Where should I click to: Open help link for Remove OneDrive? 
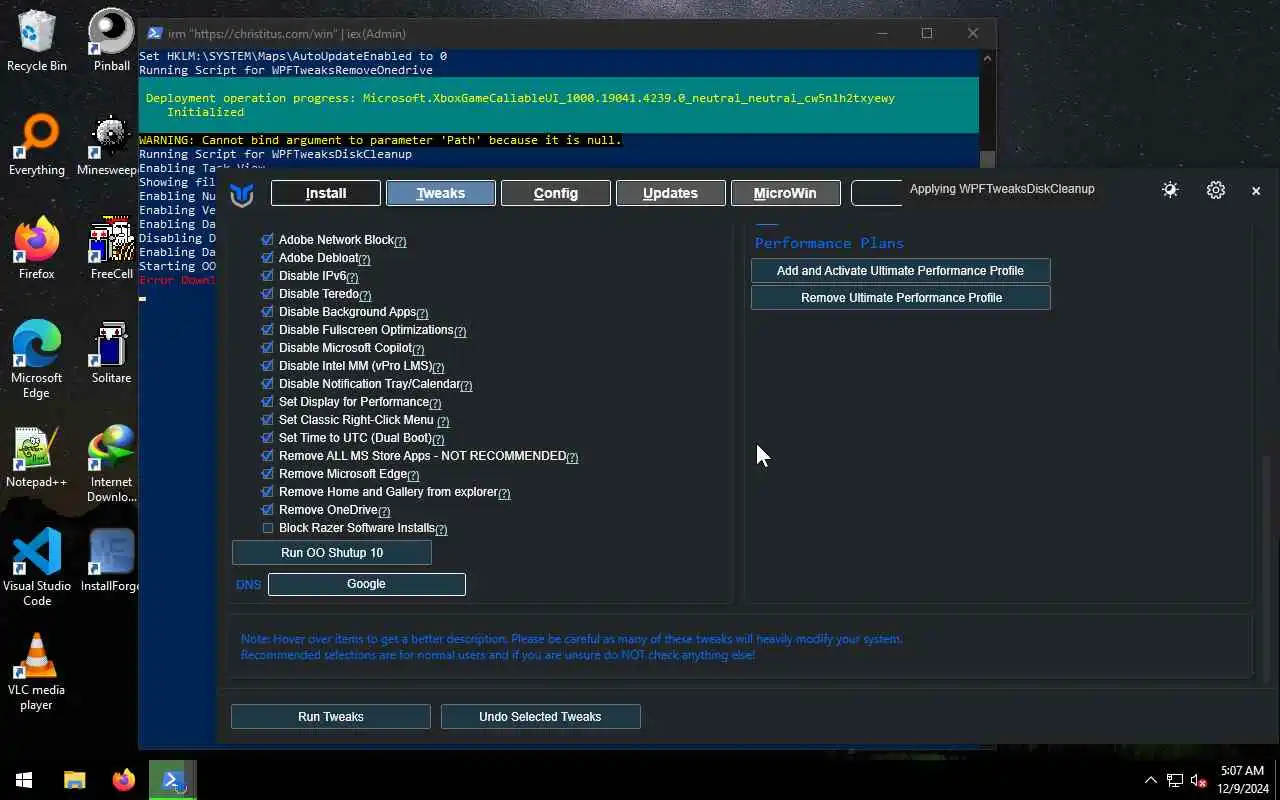point(384,511)
